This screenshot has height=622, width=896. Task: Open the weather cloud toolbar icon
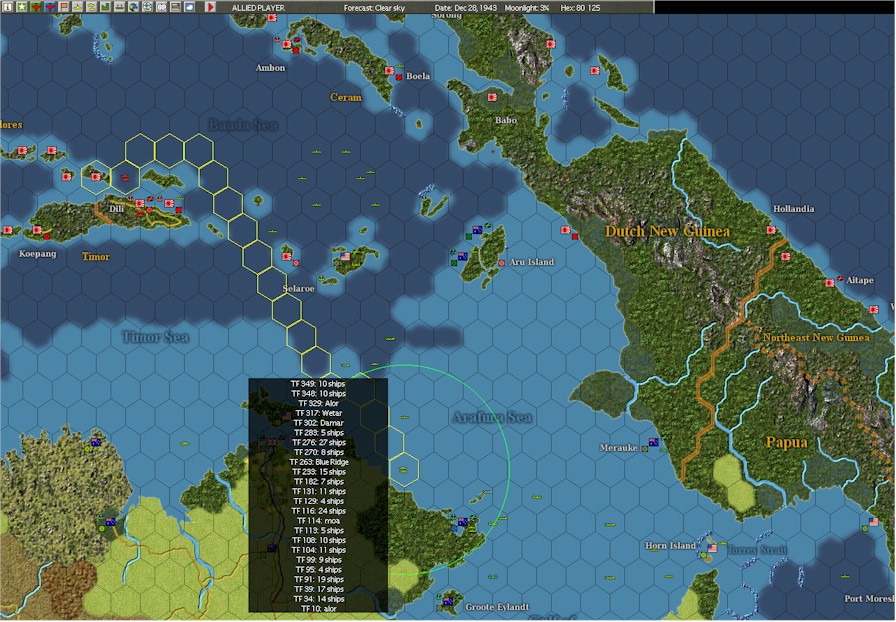click(189, 7)
